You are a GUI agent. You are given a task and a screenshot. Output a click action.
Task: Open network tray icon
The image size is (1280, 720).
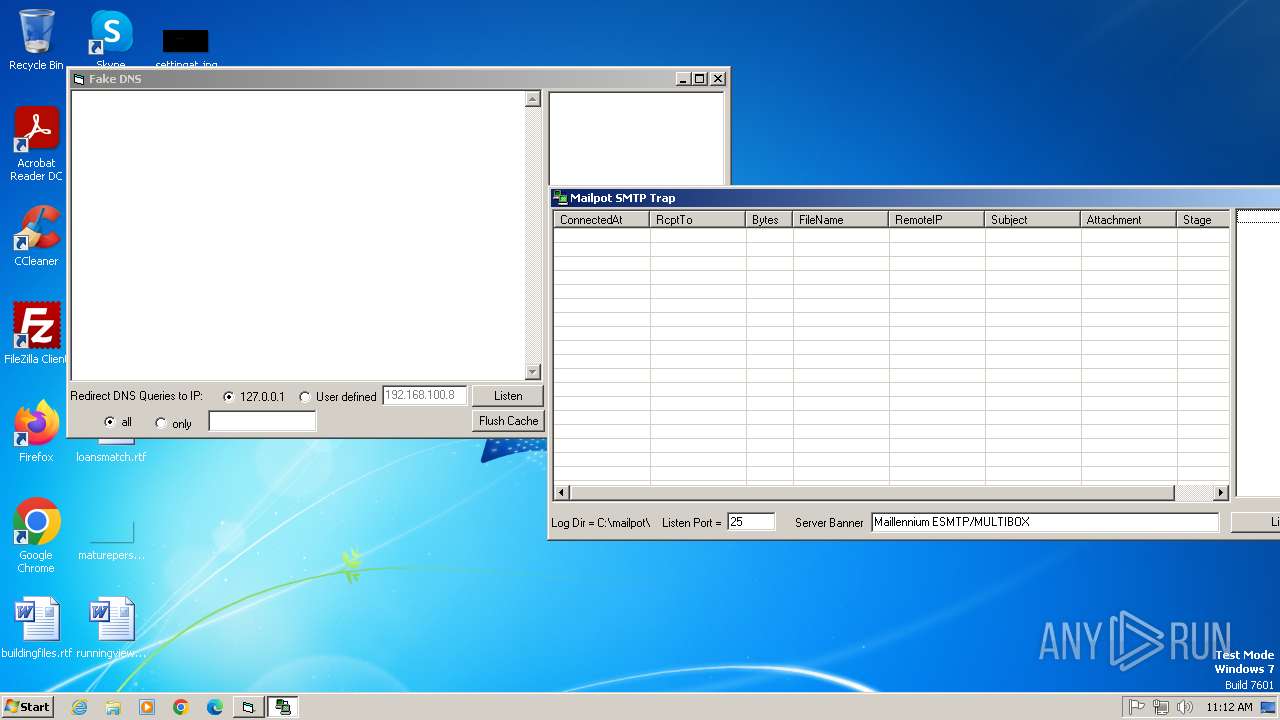click(1160, 707)
